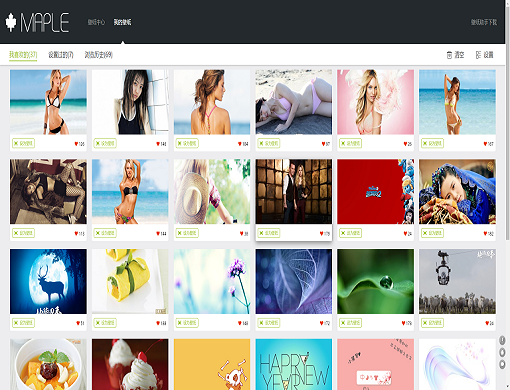Click the wallpaper assistant download link
This screenshot has width=510, height=390.
484,22
